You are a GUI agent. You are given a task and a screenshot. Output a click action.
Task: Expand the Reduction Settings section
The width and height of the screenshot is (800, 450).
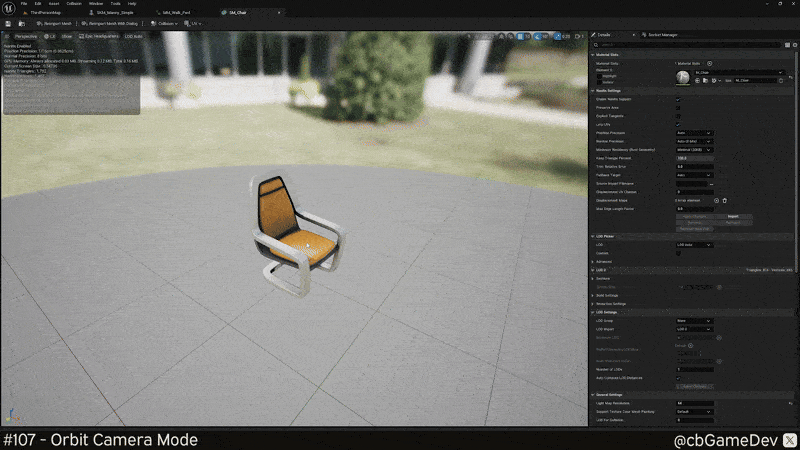click(593, 304)
